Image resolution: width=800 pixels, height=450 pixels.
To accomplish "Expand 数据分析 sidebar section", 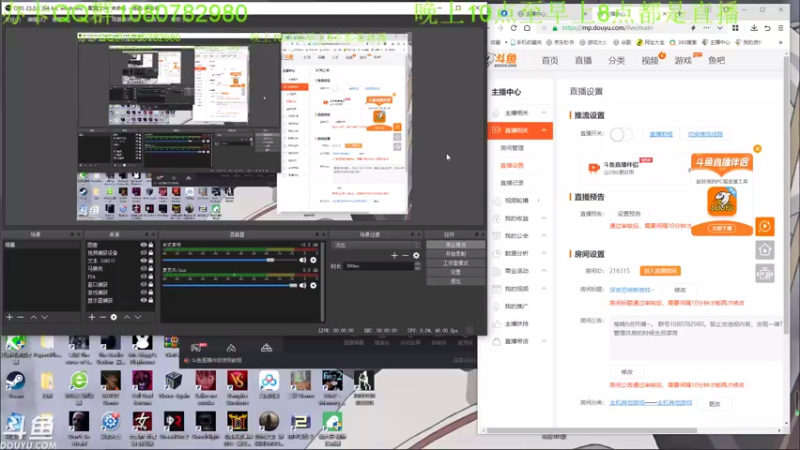I will [520, 254].
